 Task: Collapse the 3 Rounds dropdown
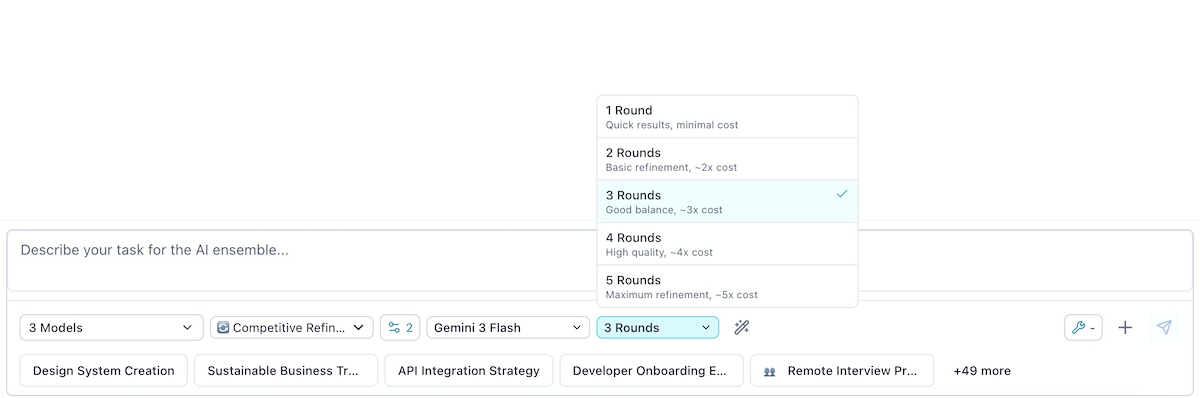(x=657, y=327)
